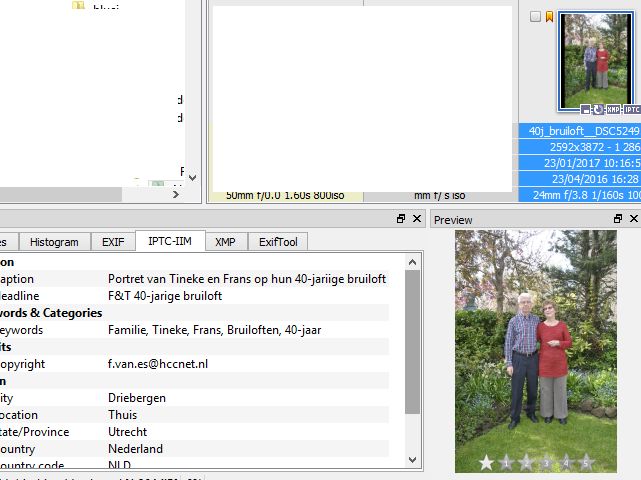Click the location value 'Thuis'
641x480 pixels.
[x=122, y=415]
